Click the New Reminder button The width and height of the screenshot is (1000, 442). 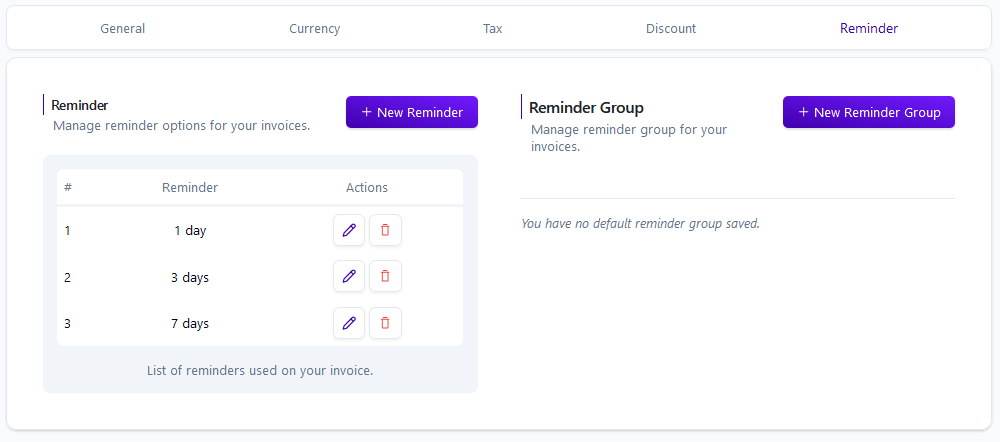coord(412,112)
